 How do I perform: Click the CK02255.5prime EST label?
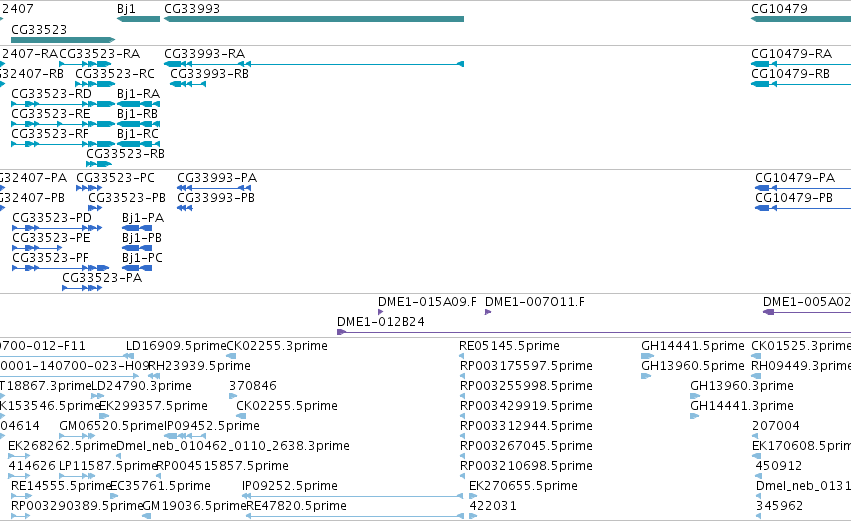[x=287, y=406]
